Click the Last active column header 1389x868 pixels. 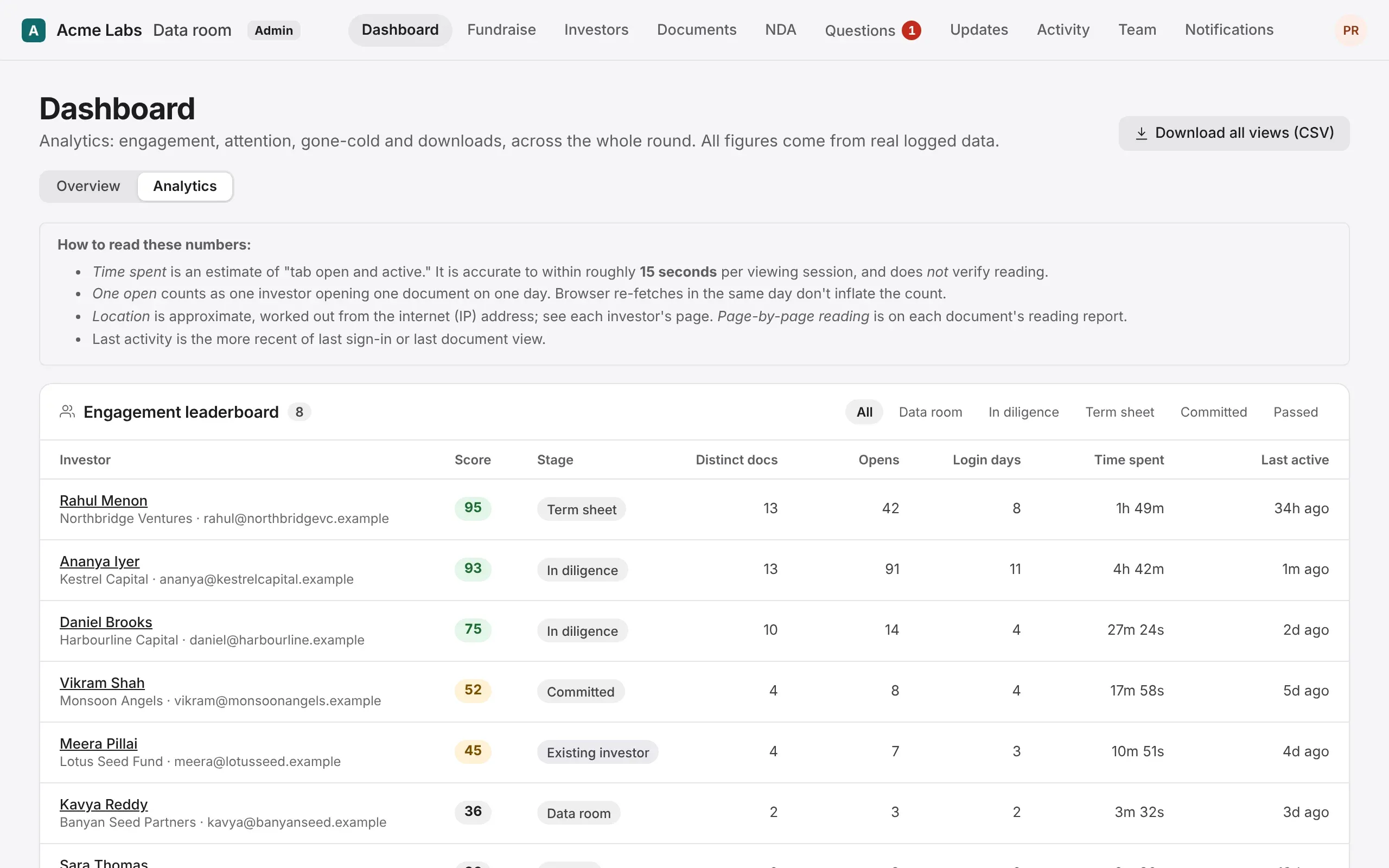[1294, 460]
